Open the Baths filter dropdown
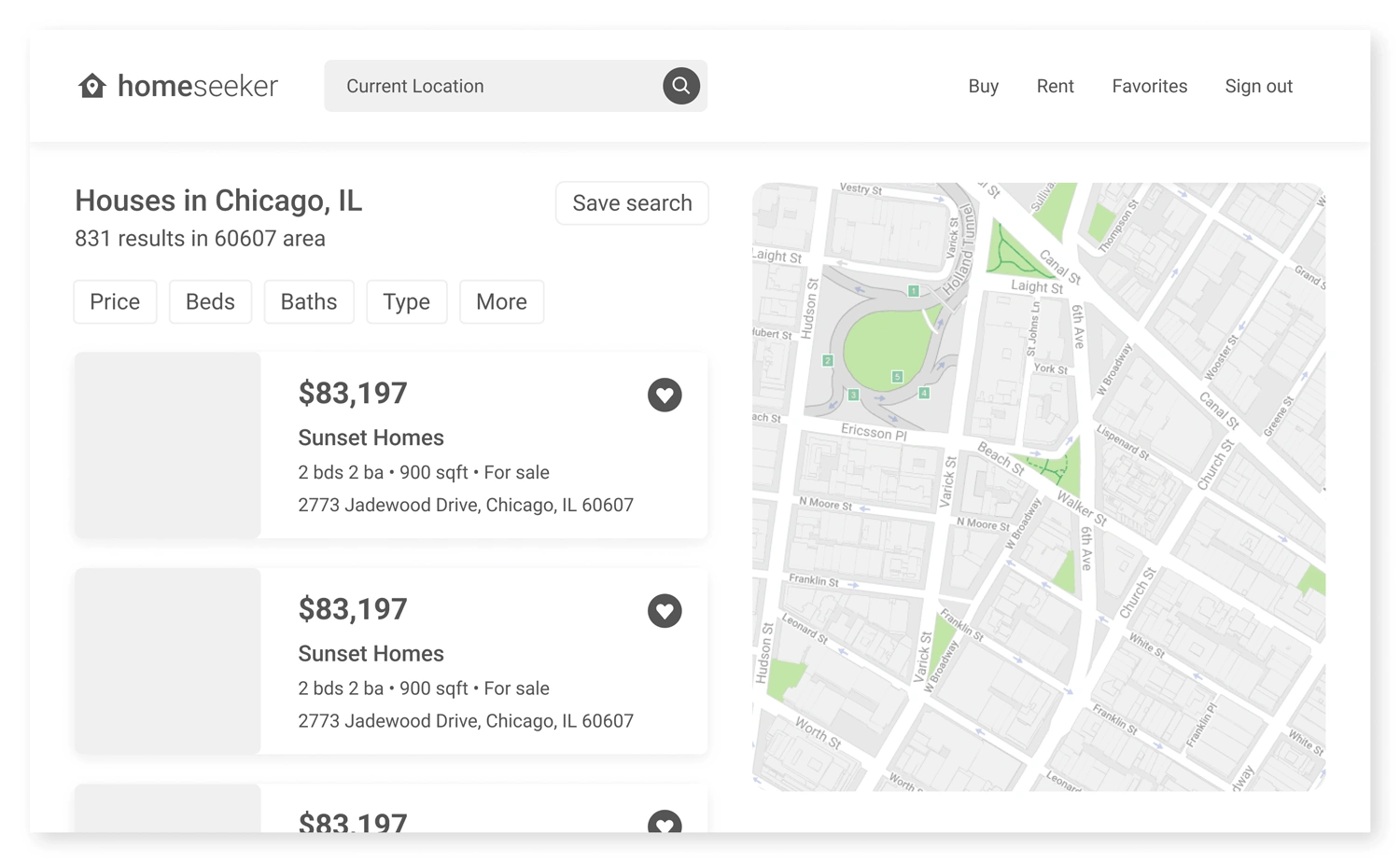The height and width of the screenshot is (862, 1400). click(309, 301)
